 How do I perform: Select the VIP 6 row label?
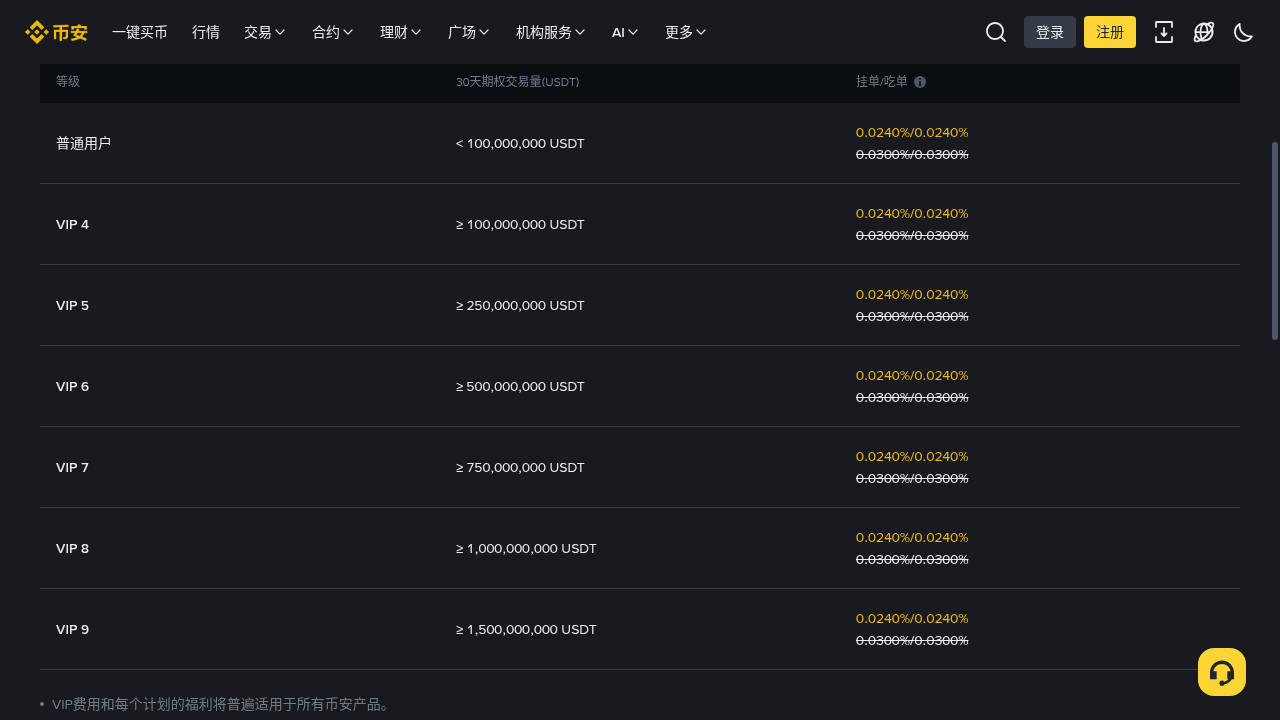pyautogui.click(x=73, y=387)
